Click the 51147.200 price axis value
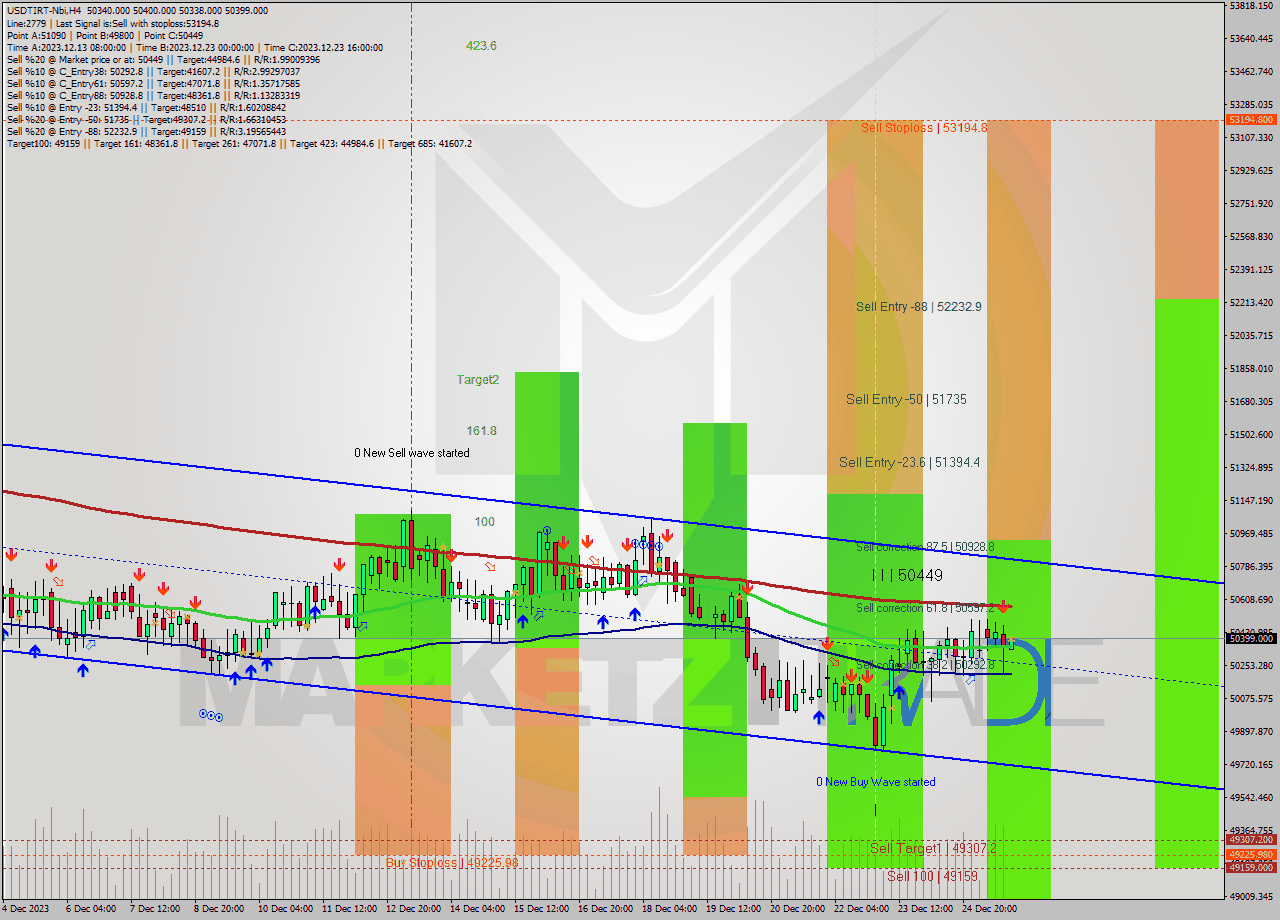The image size is (1280, 920). [x=1251, y=500]
